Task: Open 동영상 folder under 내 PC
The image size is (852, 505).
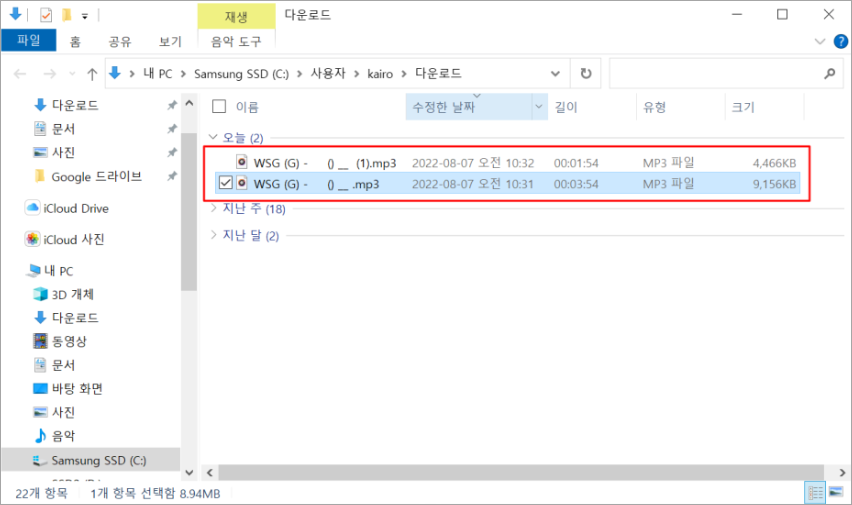Action: [x=68, y=341]
